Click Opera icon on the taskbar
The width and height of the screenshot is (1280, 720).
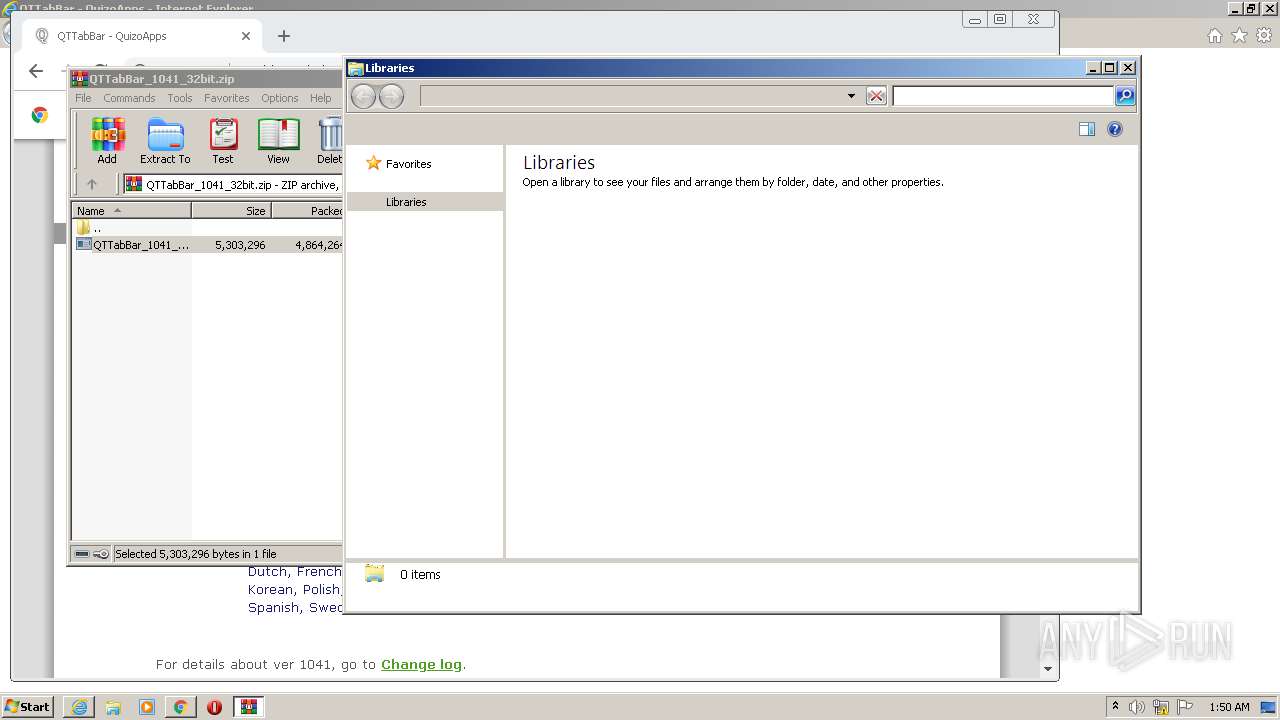point(214,707)
